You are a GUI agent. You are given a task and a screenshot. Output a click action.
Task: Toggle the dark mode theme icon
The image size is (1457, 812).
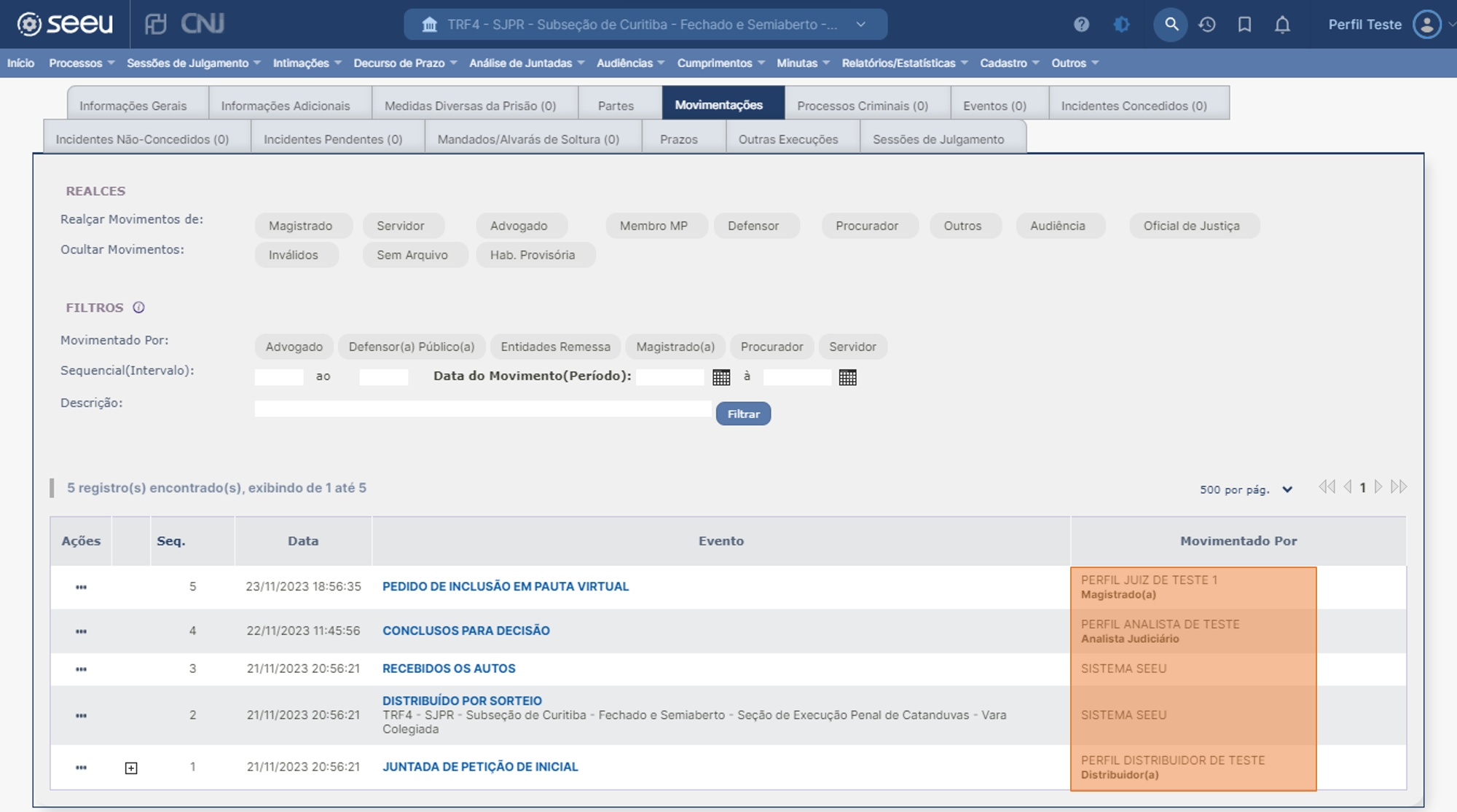(1121, 25)
